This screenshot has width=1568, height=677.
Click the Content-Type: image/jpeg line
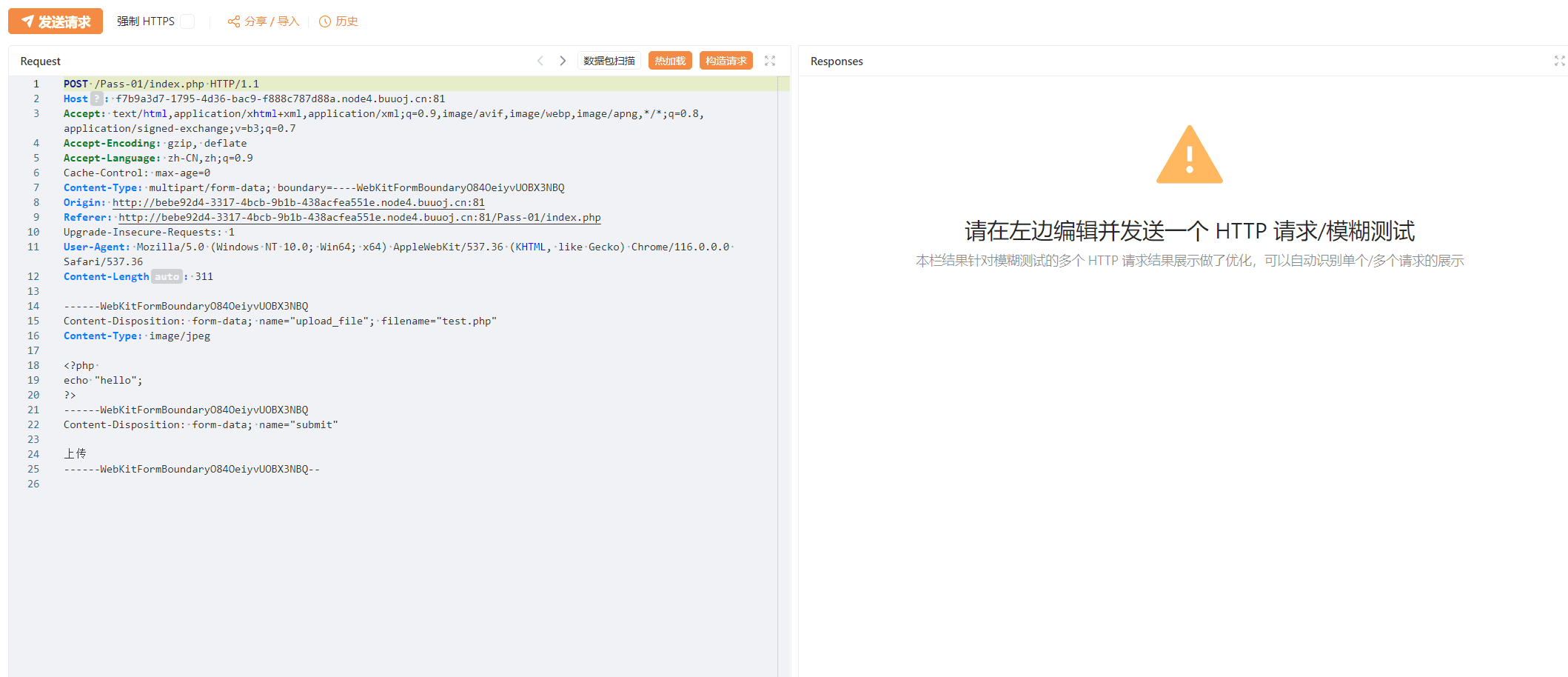click(x=137, y=336)
